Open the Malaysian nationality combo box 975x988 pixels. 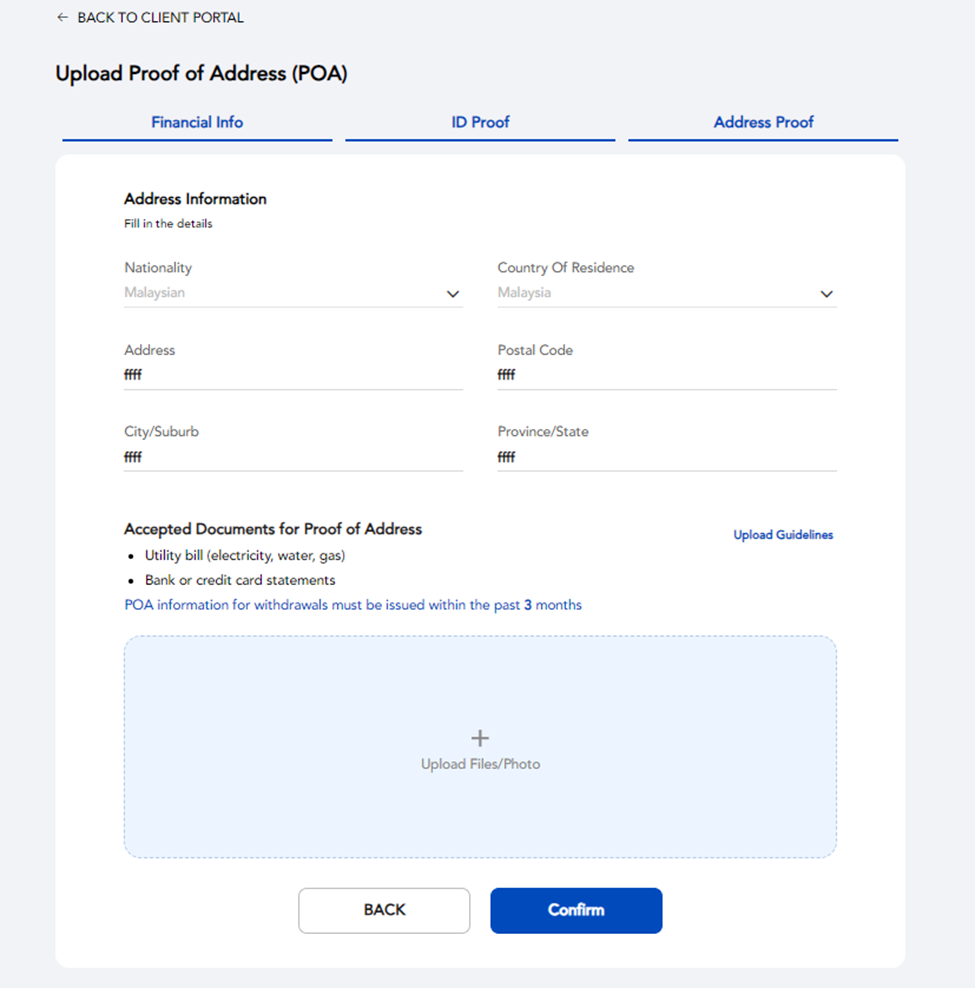point(280,293)
